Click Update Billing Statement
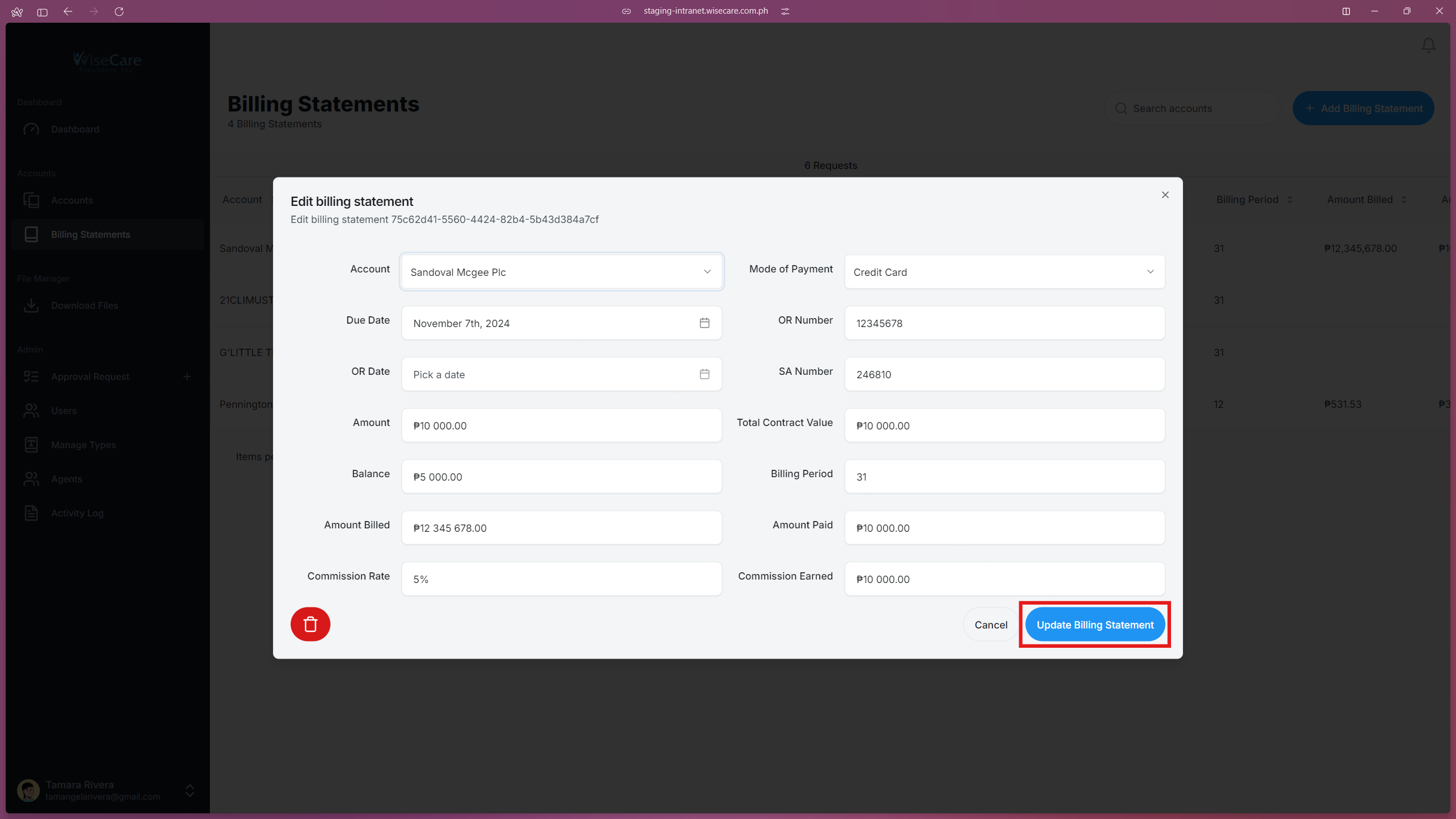Viewport: 1456px width, 819px height. pyautogui.click(x=1094, y=624)
